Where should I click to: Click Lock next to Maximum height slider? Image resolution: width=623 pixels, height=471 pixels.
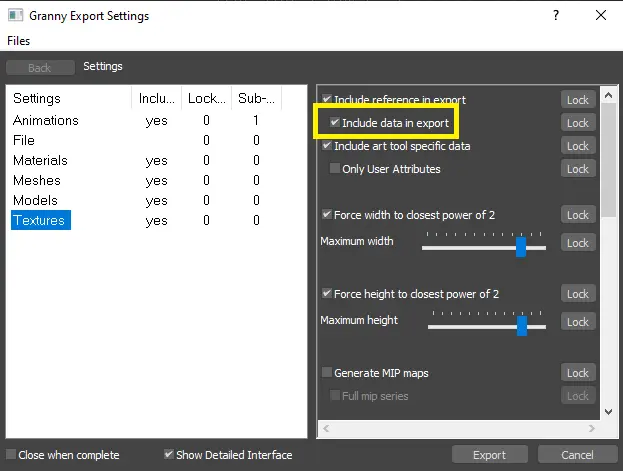(x=578, y=322)
